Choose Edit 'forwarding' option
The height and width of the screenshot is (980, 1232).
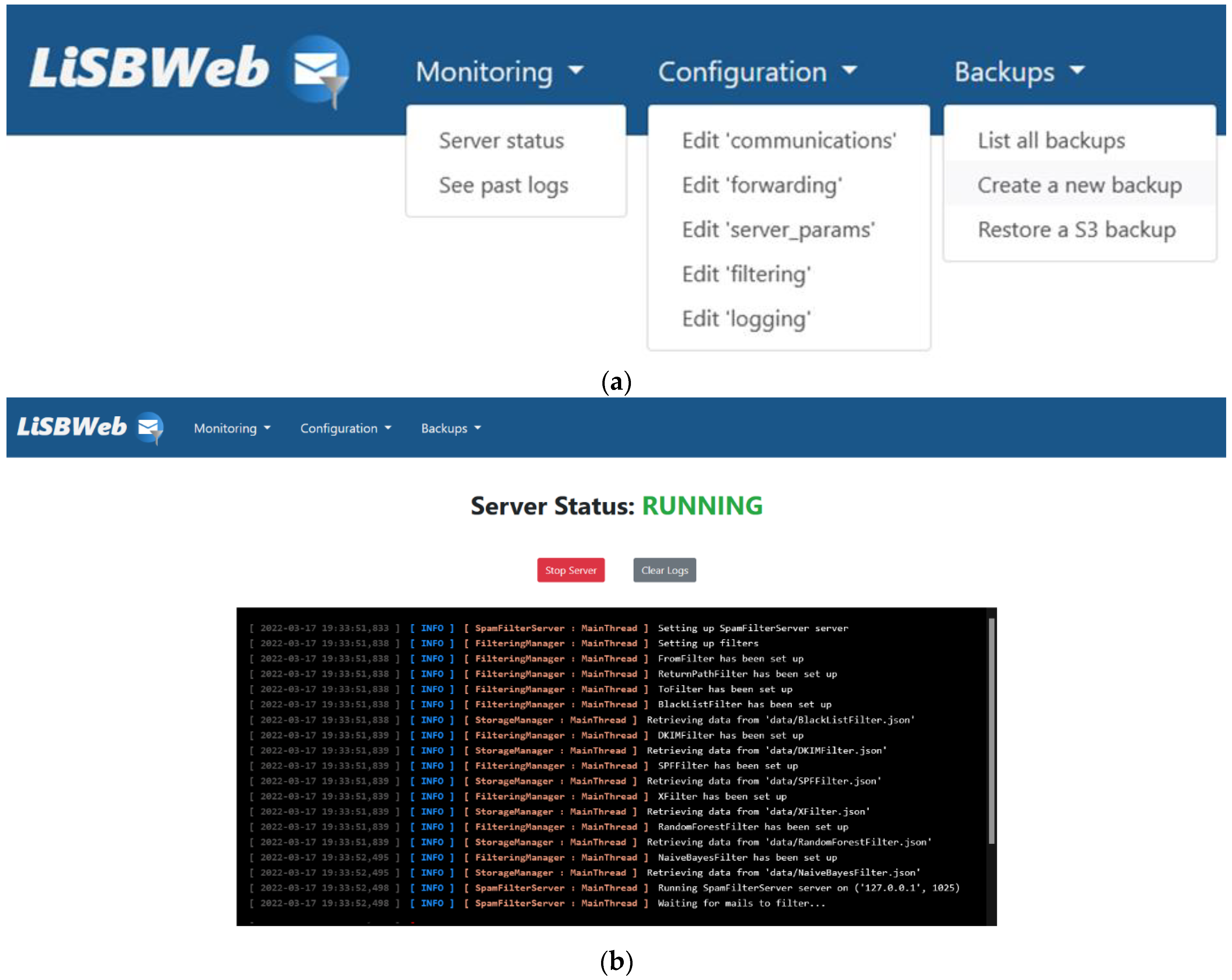(762, 185)
